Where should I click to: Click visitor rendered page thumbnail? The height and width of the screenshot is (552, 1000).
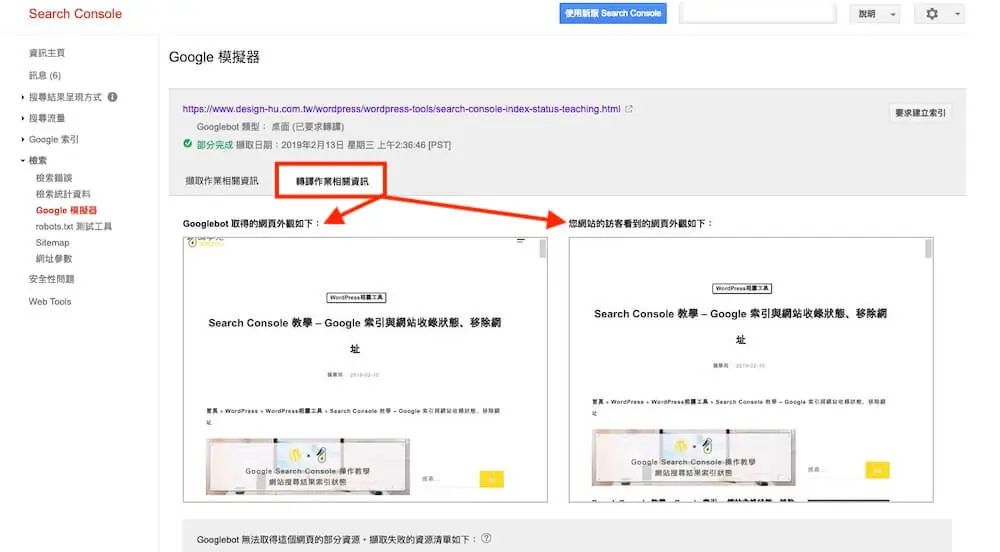751,370
